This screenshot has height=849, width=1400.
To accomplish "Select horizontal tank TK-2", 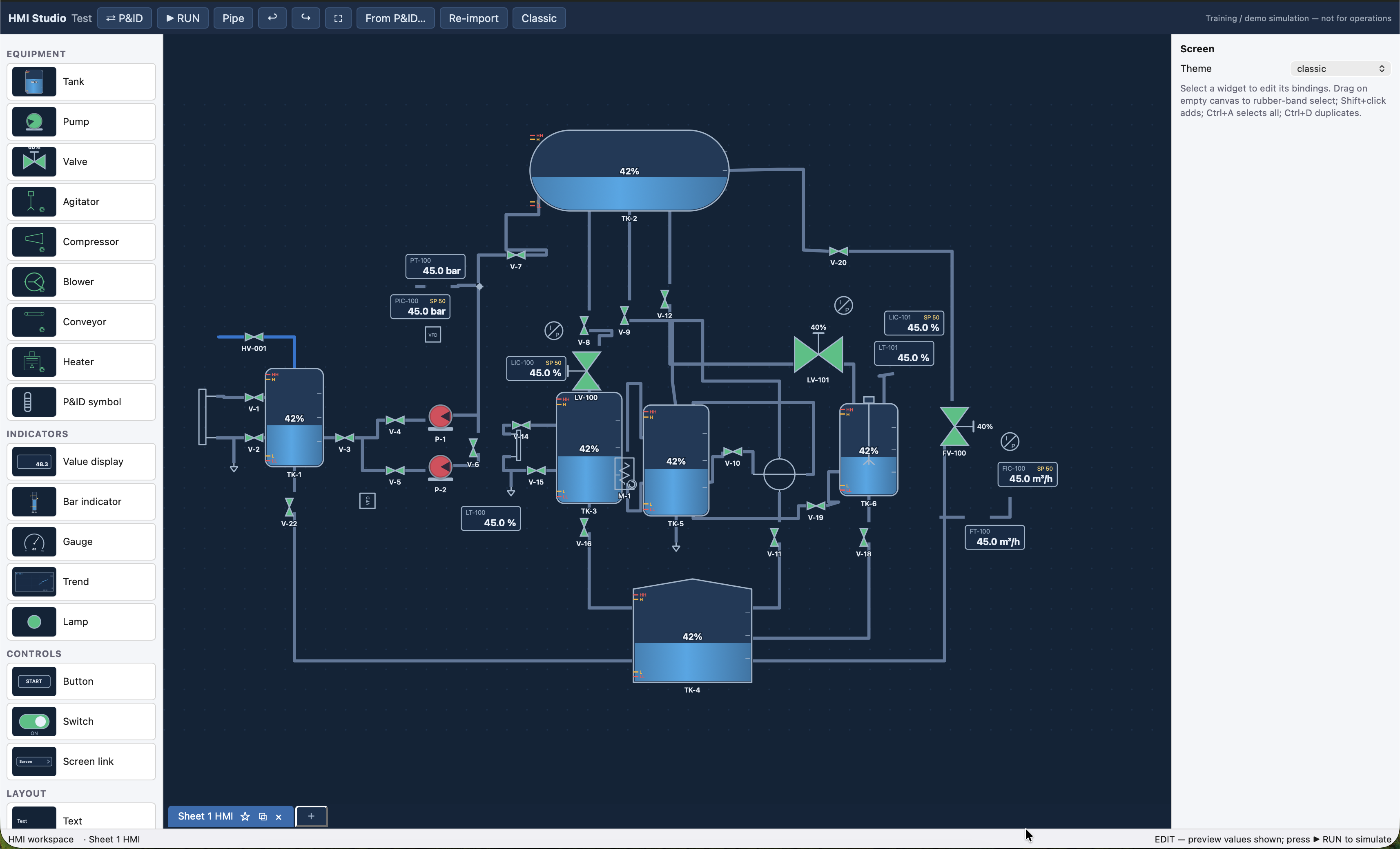I will point(629,170).
